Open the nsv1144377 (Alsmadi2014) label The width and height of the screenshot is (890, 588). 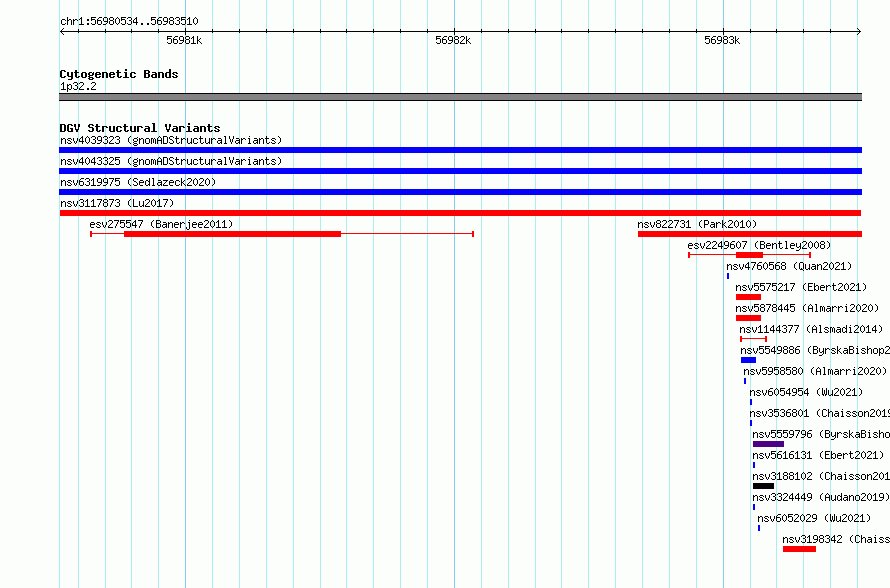tap(811, 329)
